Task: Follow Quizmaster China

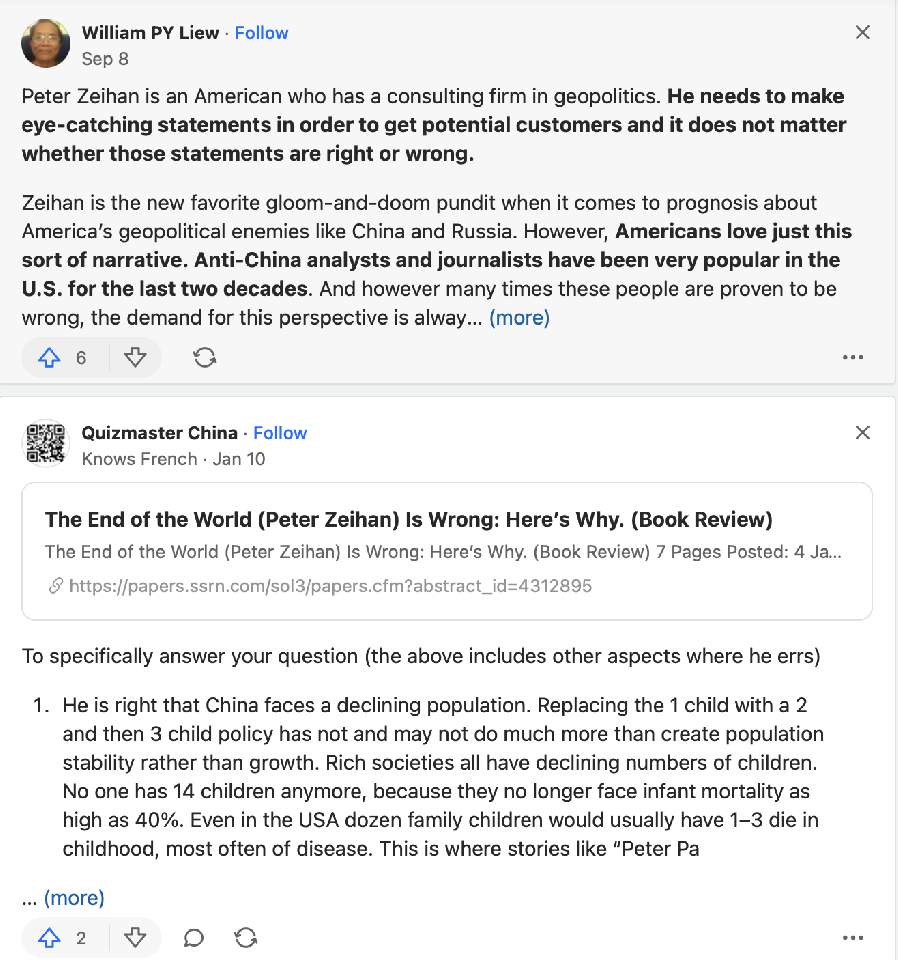Action: tap(280, 433)
